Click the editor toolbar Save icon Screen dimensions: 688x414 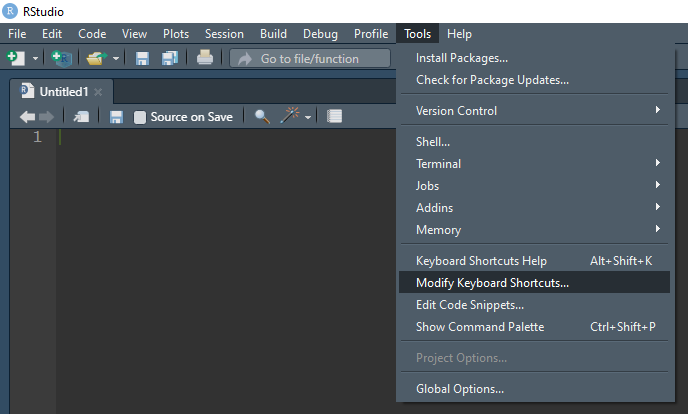click(x=116, y=117)
